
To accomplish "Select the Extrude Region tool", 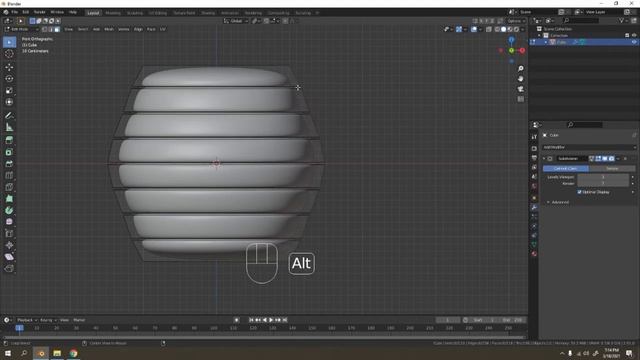I will point(9,140).
